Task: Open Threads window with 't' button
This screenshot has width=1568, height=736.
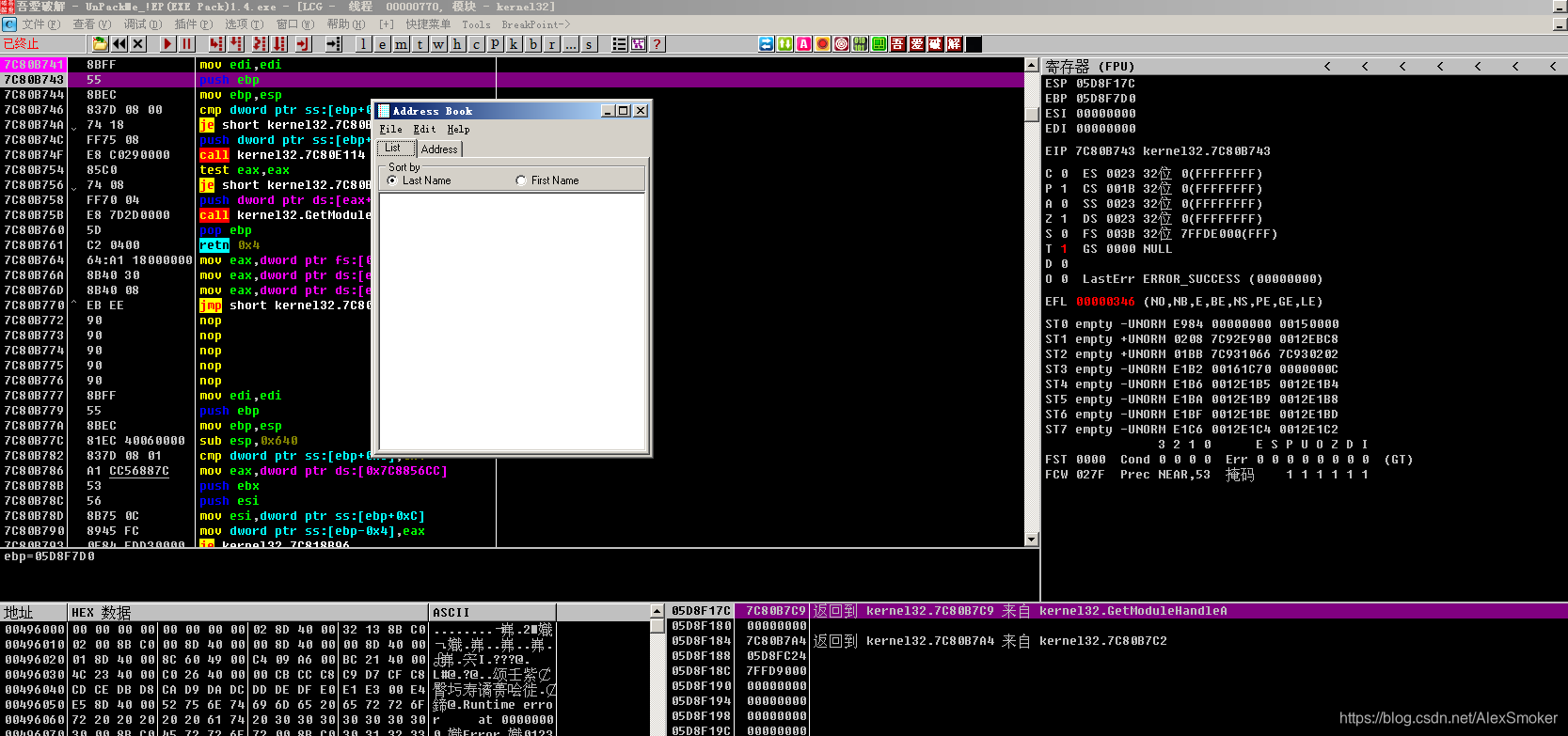Action: click(x=420, y=44)
